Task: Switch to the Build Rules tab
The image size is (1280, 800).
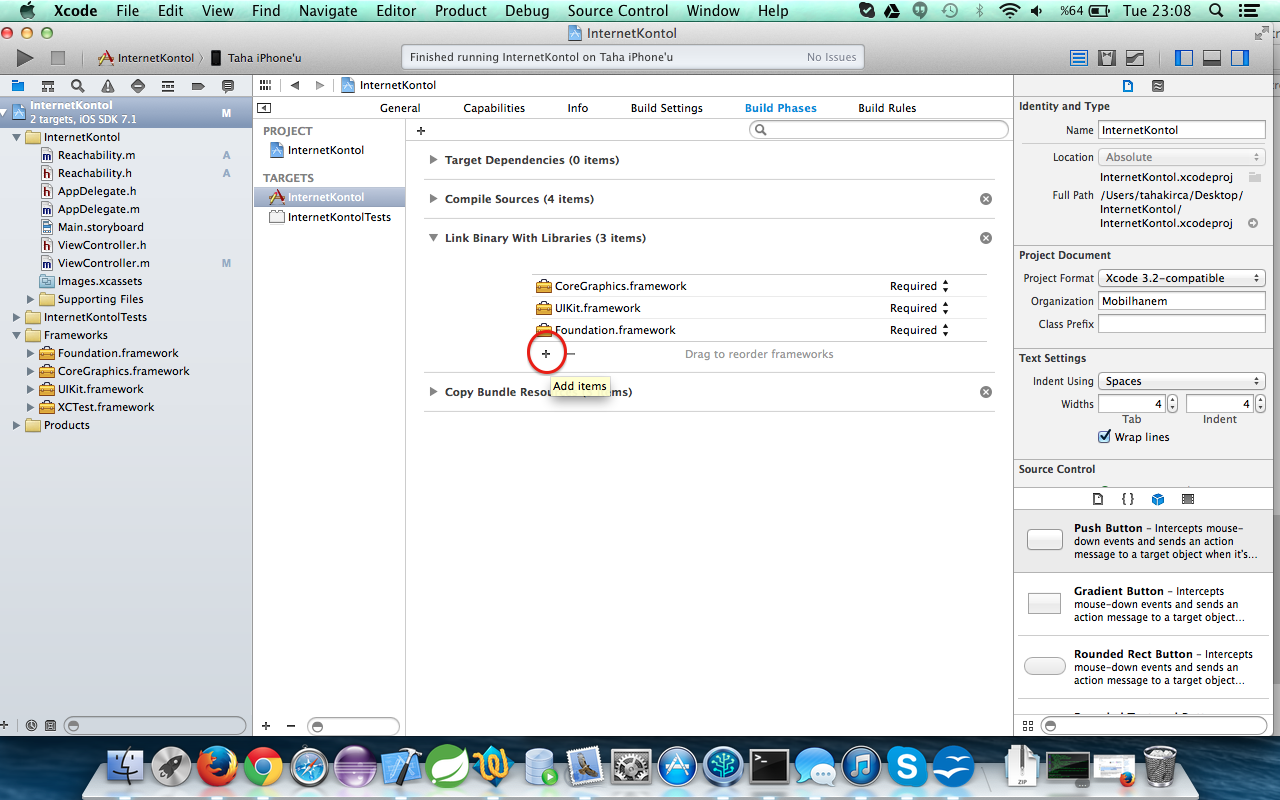Action: (x=887, y=108)
